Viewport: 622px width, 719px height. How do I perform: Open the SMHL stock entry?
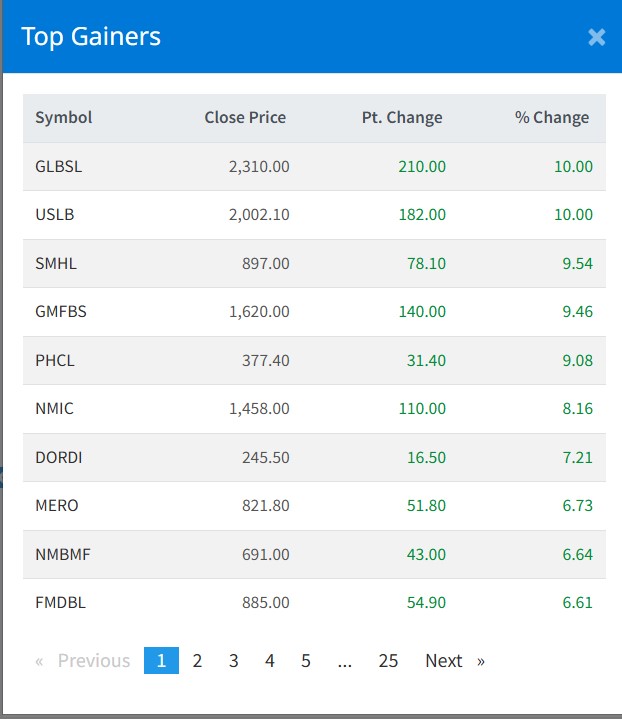(56, 264)
